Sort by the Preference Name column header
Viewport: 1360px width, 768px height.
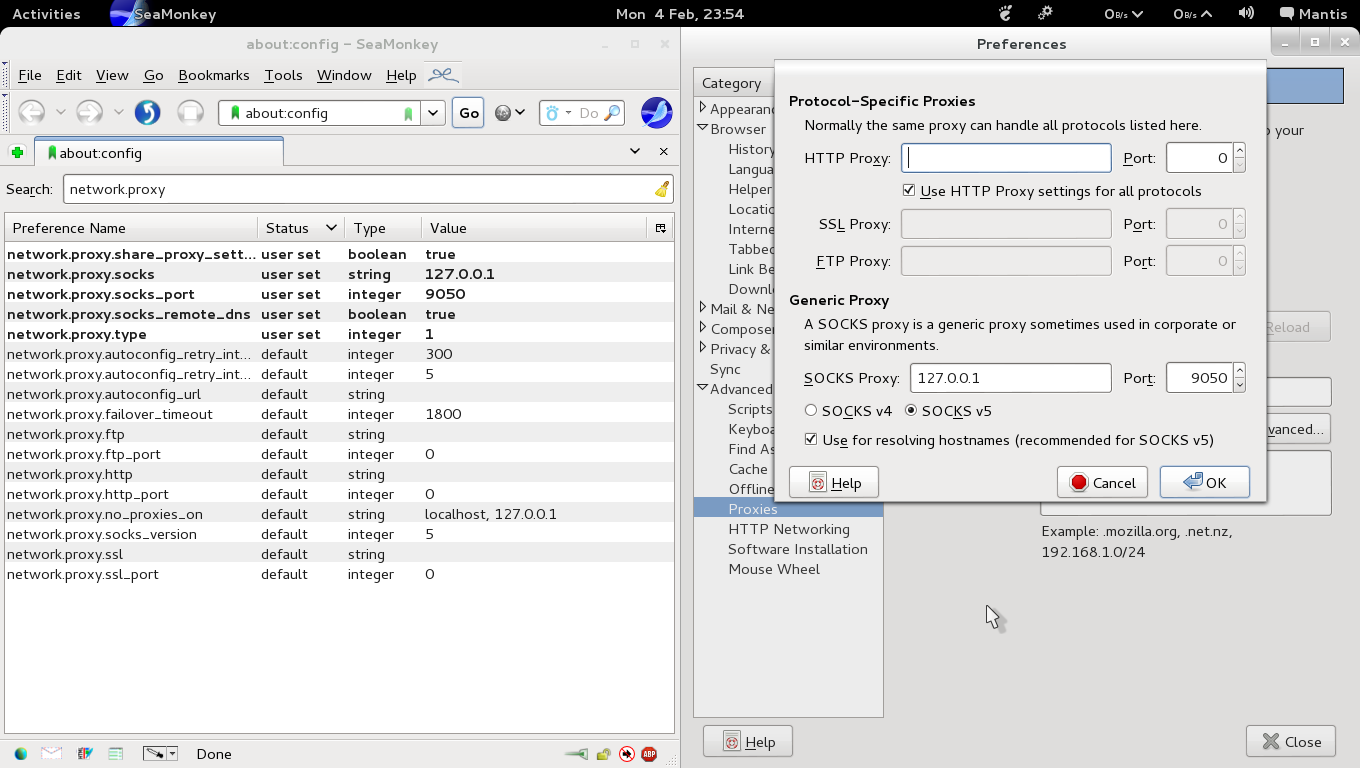131,228
